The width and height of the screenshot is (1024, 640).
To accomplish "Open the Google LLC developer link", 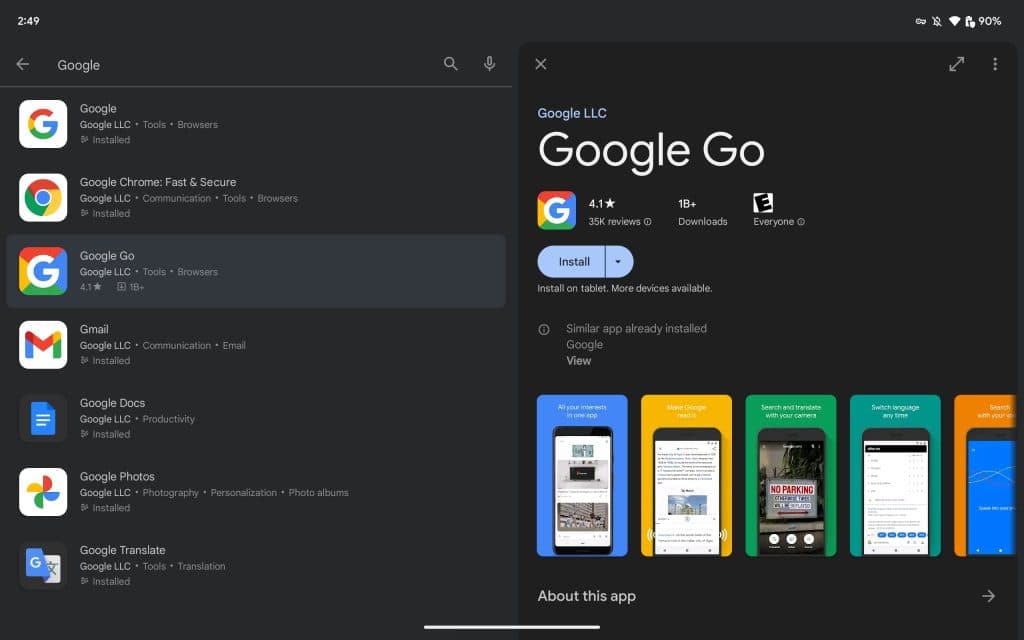I will pos(571,113).
